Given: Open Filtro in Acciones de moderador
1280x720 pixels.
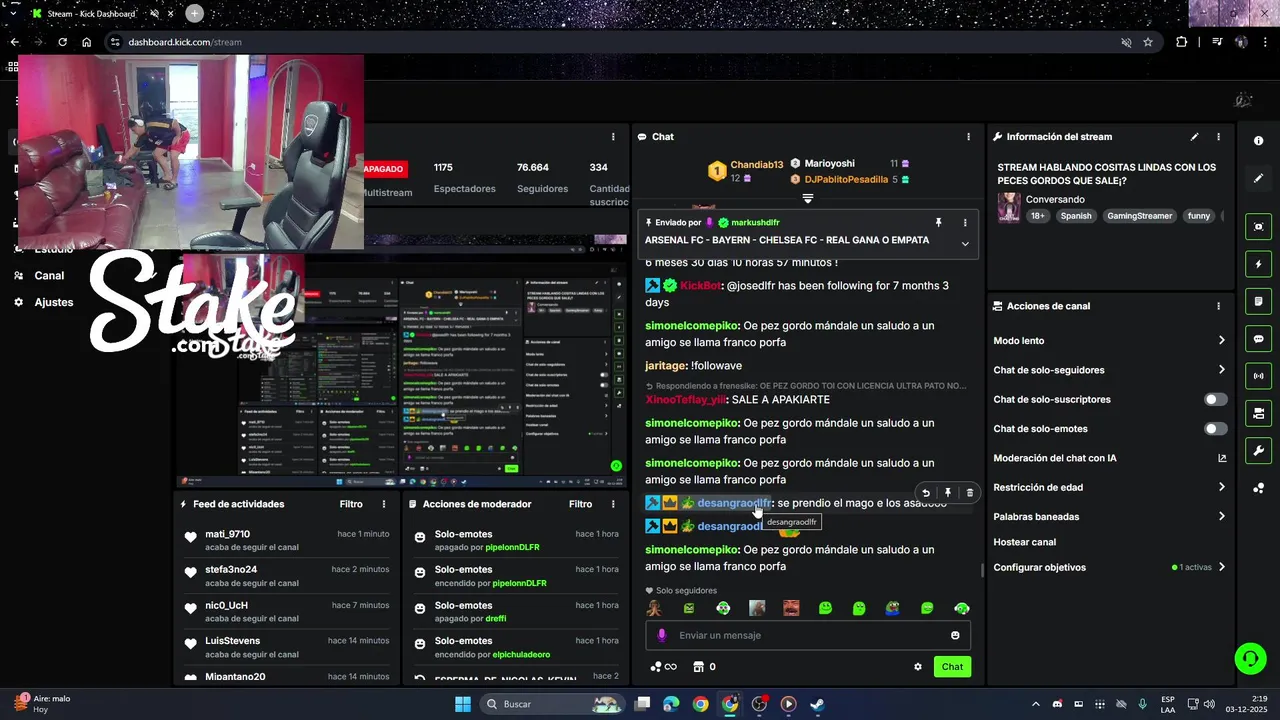Looking at the screenshot, I should coord(581,504).
